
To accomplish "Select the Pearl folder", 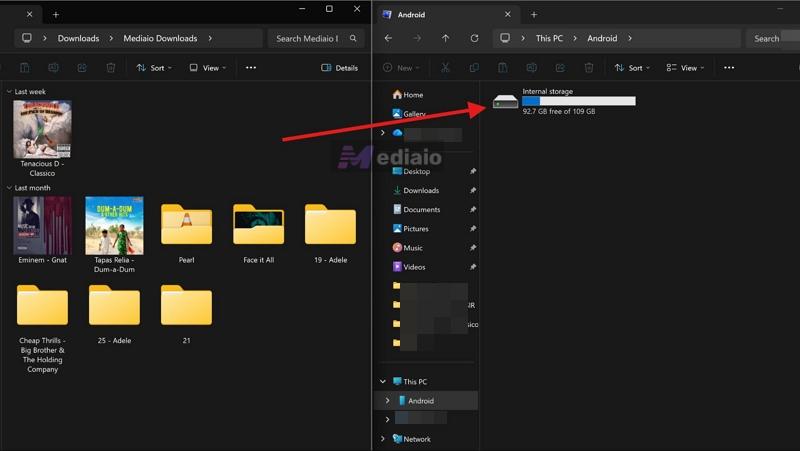I will coord(186,224).
